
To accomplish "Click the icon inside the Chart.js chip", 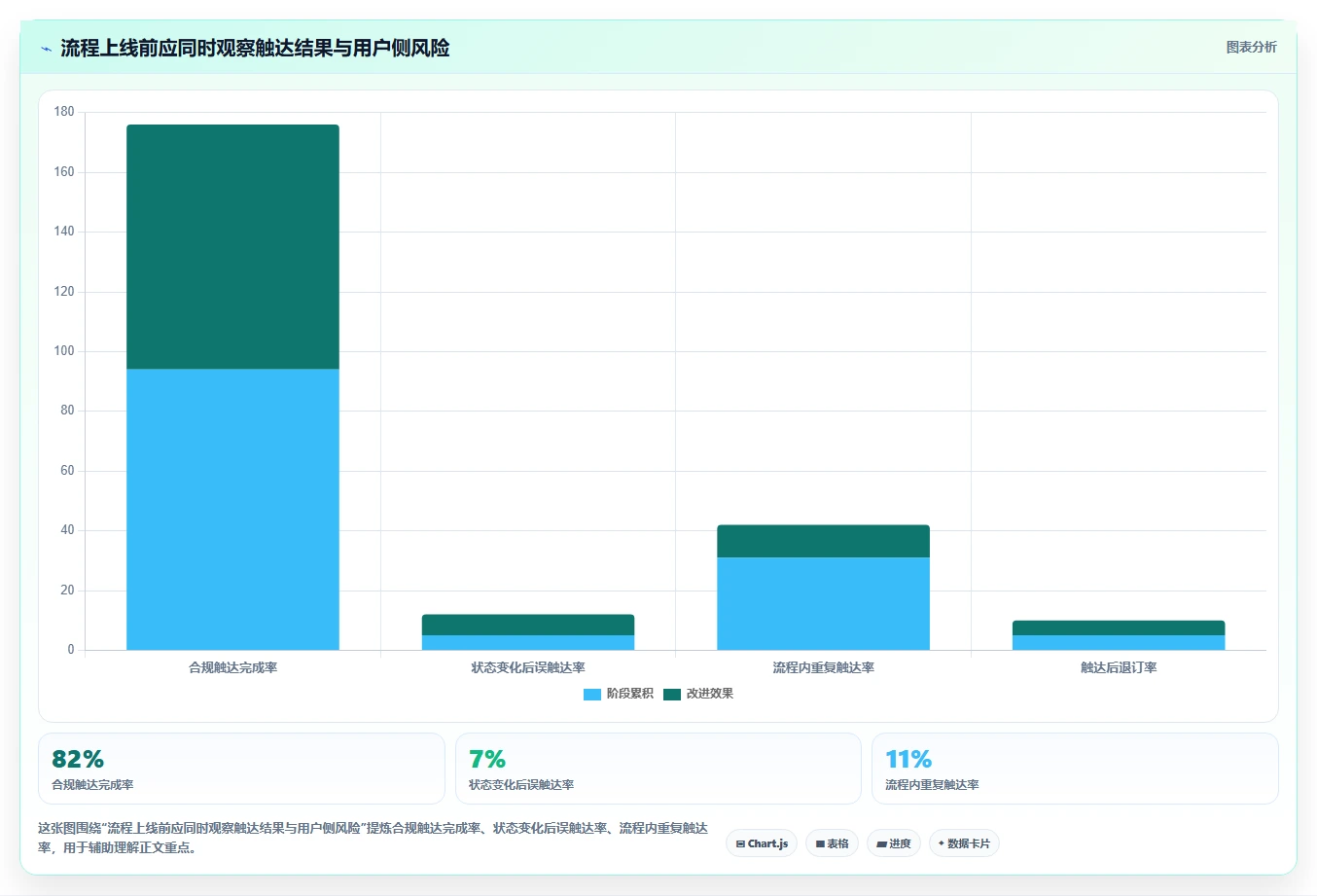I will pos(740,843).
